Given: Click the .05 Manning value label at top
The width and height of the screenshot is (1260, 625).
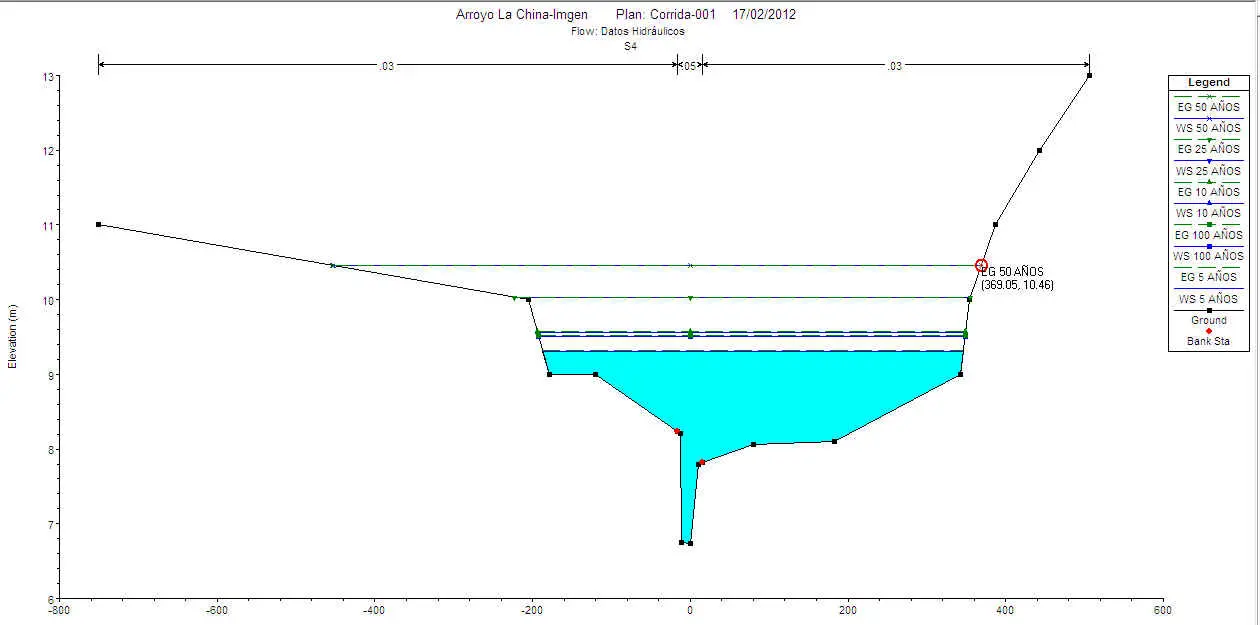Looking at the screenshot, I should coord(689,66).
